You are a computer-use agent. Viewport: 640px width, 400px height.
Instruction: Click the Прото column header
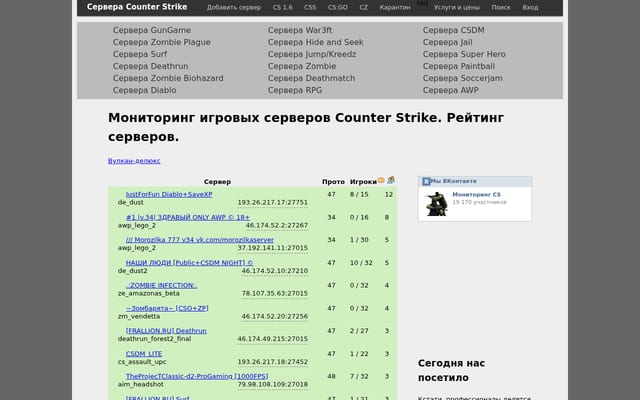(333, 182)
